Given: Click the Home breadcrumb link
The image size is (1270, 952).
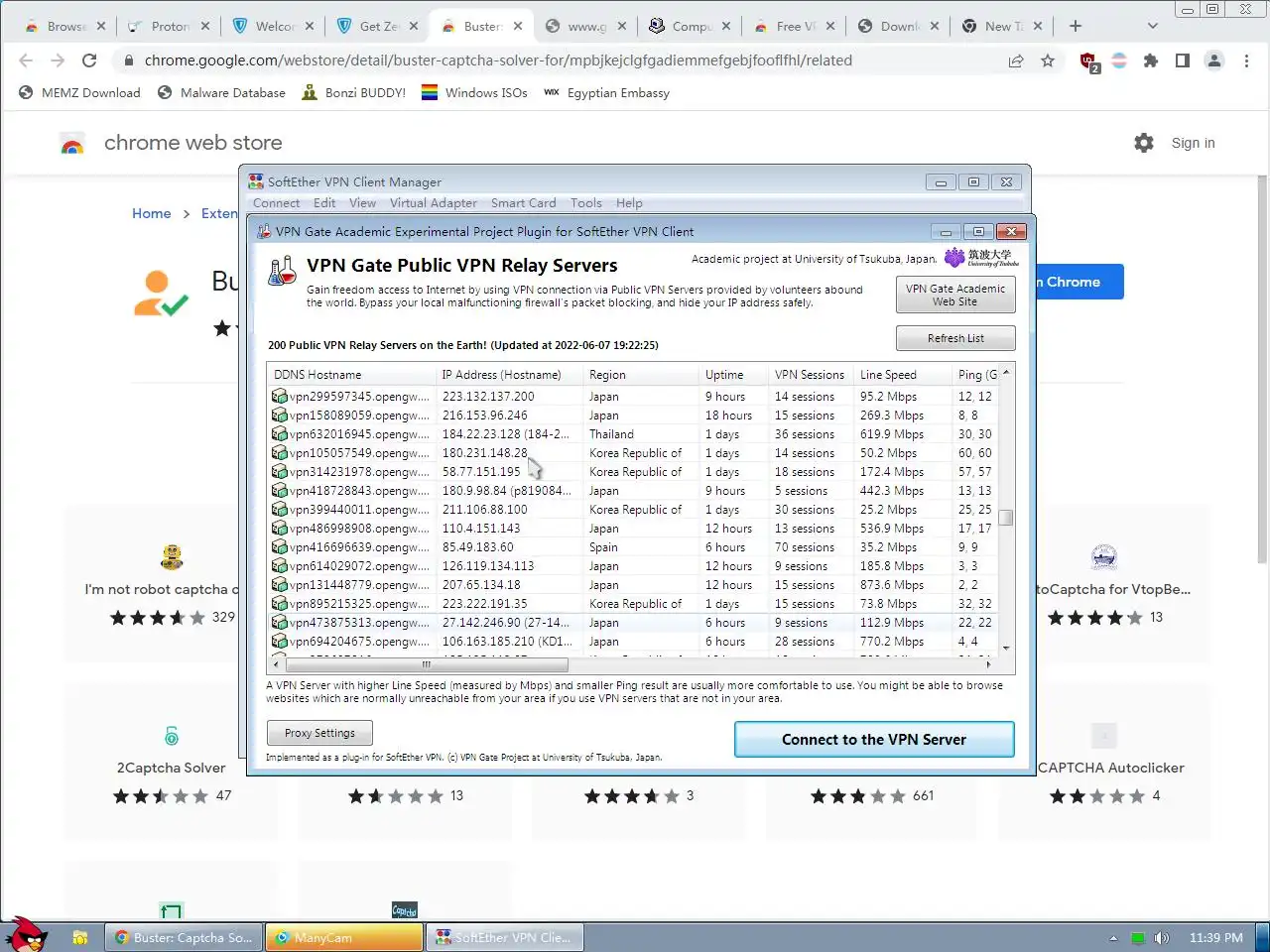Looking at the screenshot, I should tap(152, 213).
